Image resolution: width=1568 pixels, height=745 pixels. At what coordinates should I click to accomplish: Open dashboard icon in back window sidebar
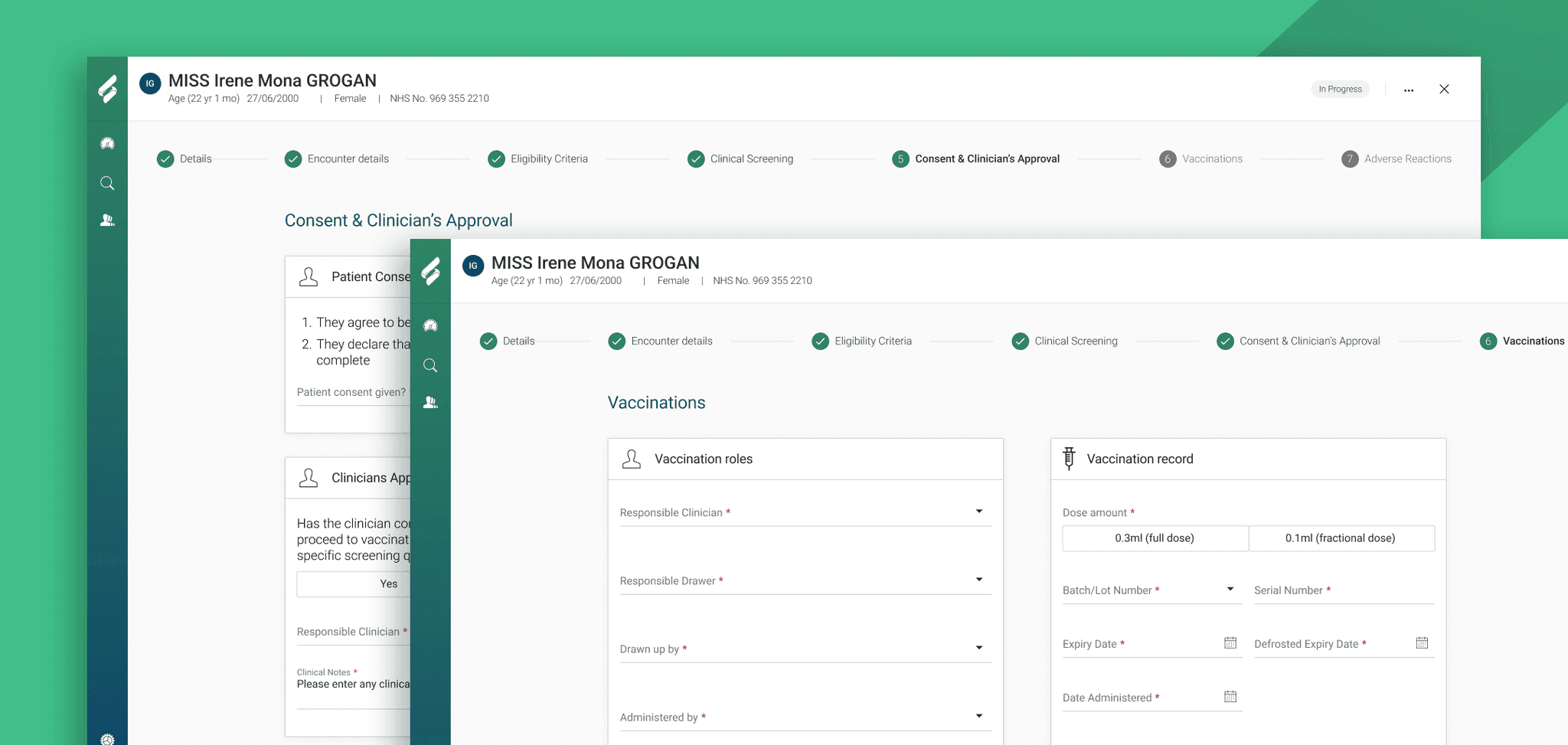[x=107, y=144]
